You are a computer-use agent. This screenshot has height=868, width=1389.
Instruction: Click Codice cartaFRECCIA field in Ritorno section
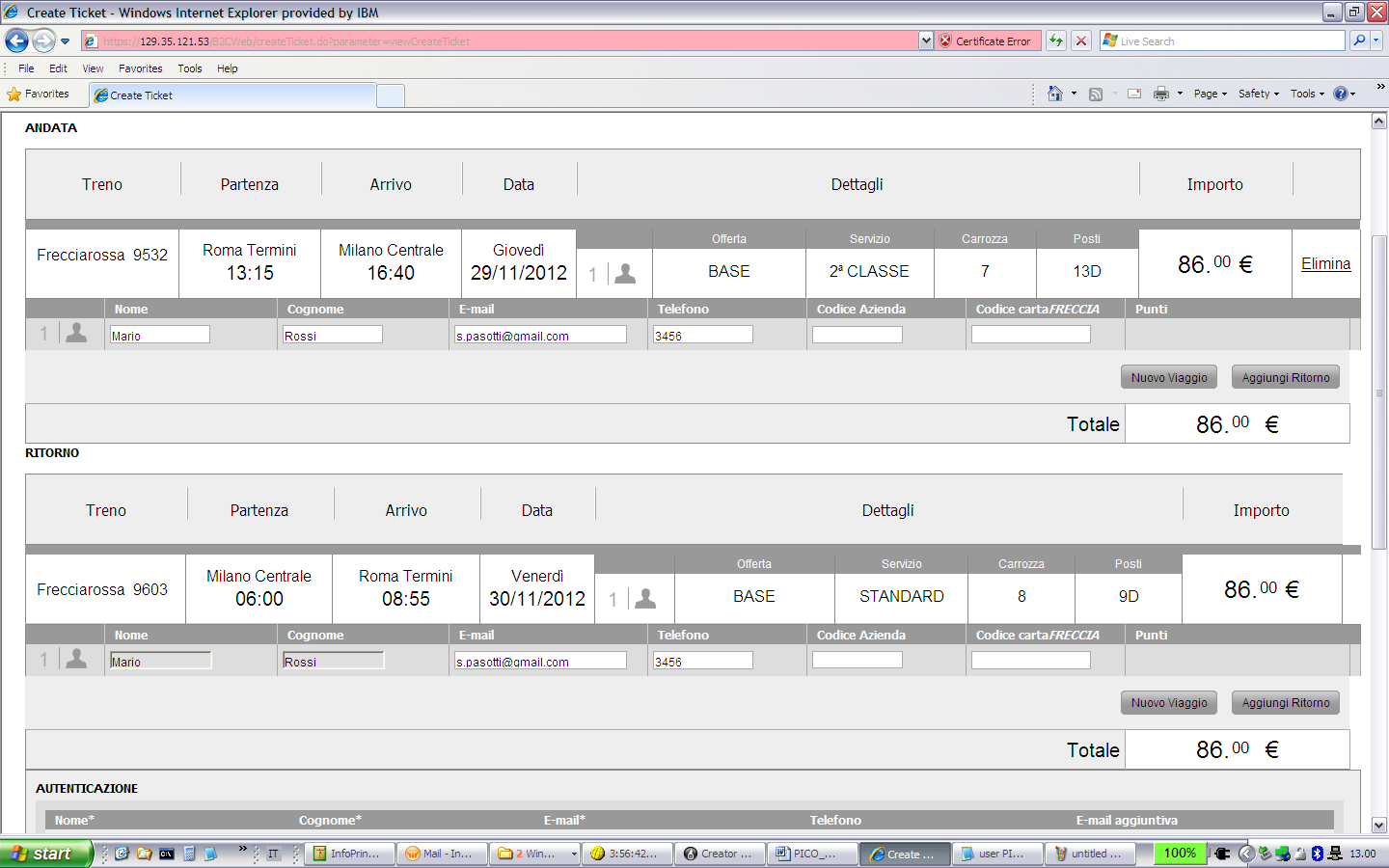click(x=1031, y=661)
